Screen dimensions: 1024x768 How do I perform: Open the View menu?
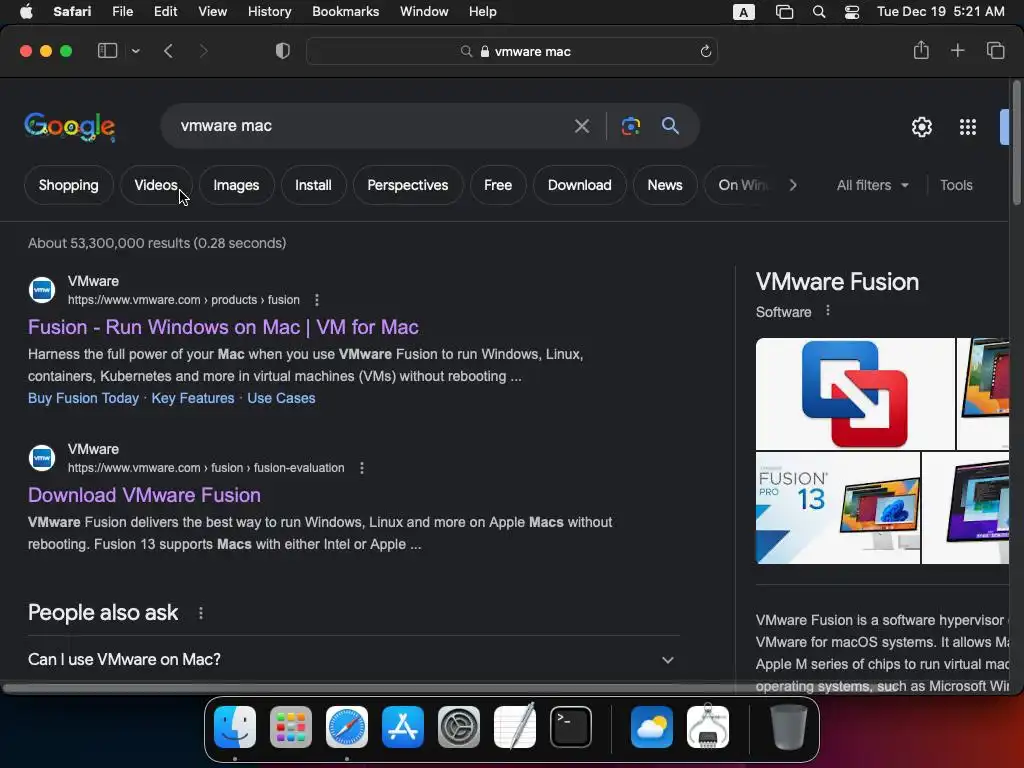click(212, 12)
